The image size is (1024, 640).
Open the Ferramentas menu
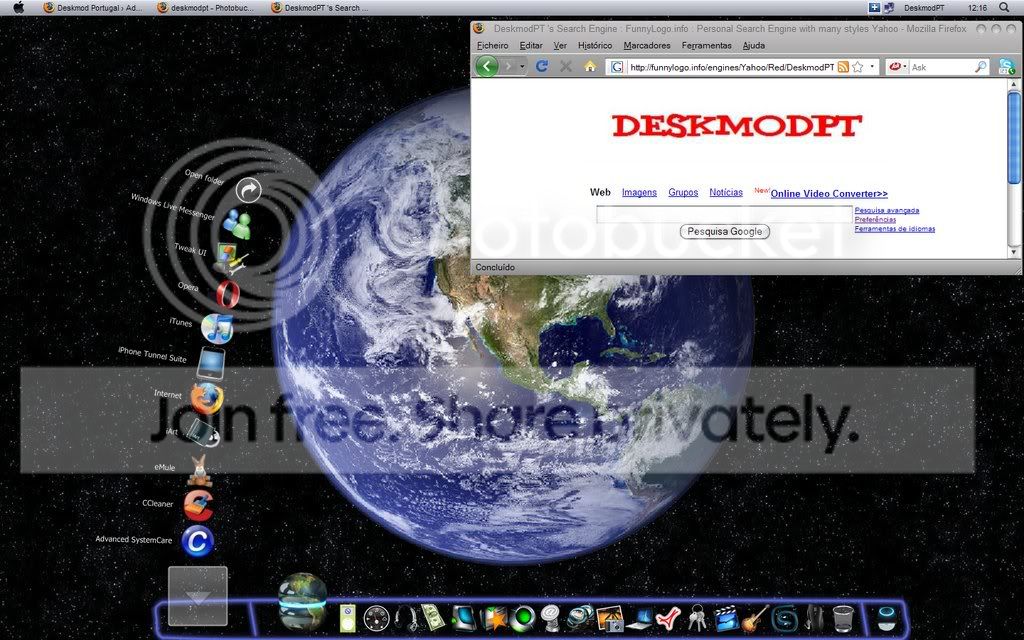(x=706, y=45)
